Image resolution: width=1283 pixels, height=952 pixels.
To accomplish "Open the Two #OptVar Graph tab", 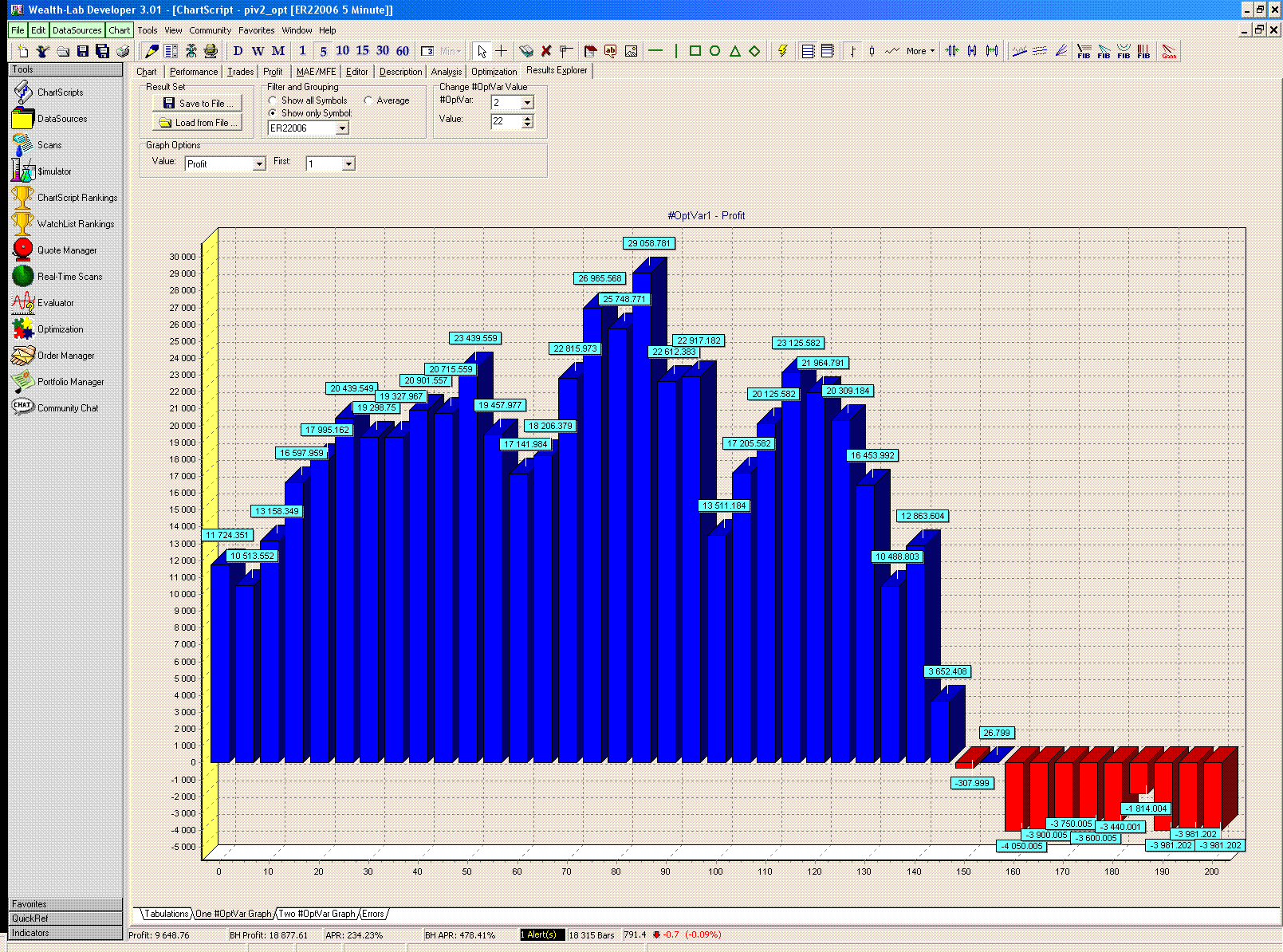I will (317, 914).
